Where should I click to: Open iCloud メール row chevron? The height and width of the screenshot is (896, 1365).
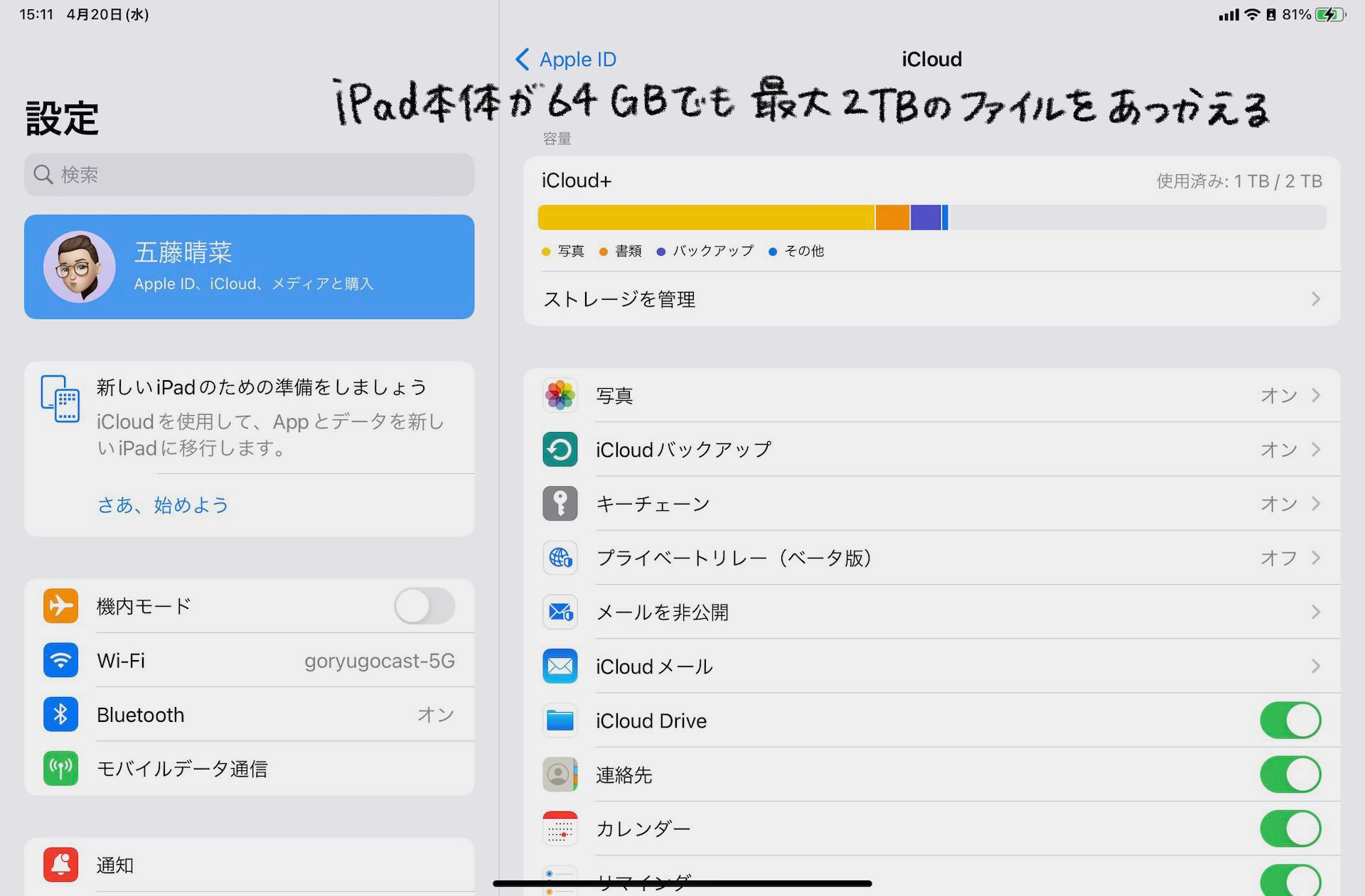pos(1316,666)
